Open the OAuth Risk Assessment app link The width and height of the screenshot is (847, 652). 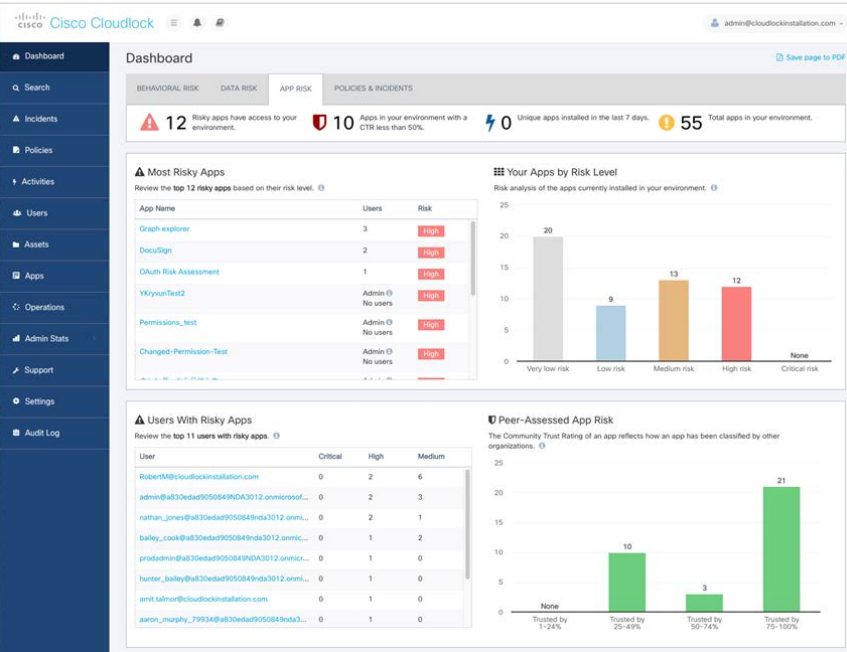point(179,272)
